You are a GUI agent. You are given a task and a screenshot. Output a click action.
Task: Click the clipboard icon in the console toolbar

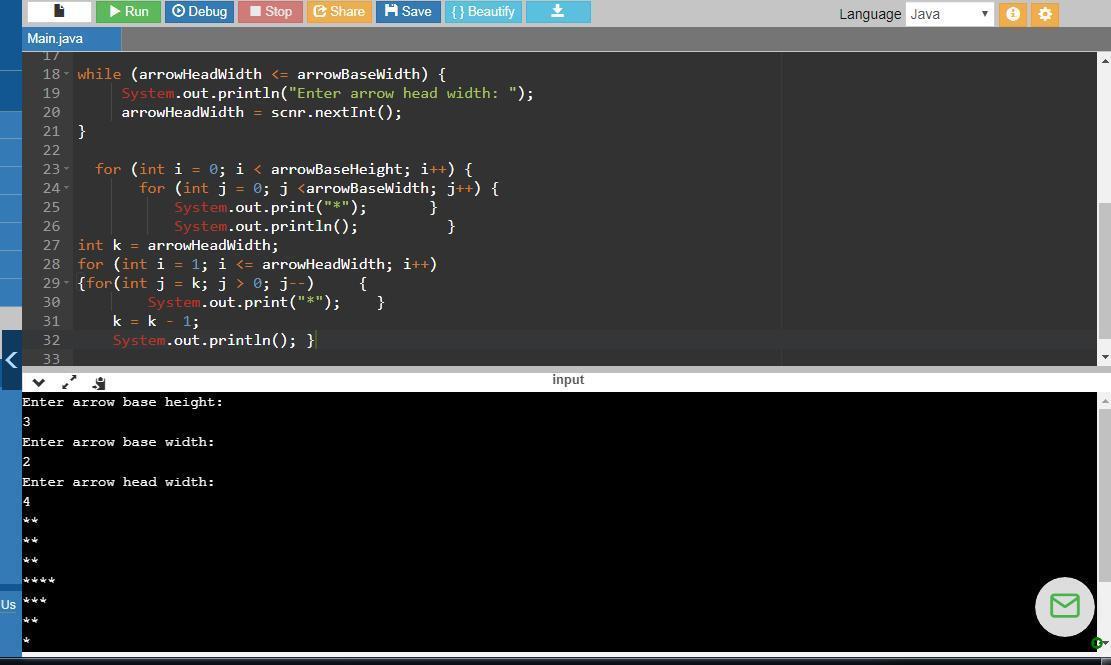coord(97,383)
